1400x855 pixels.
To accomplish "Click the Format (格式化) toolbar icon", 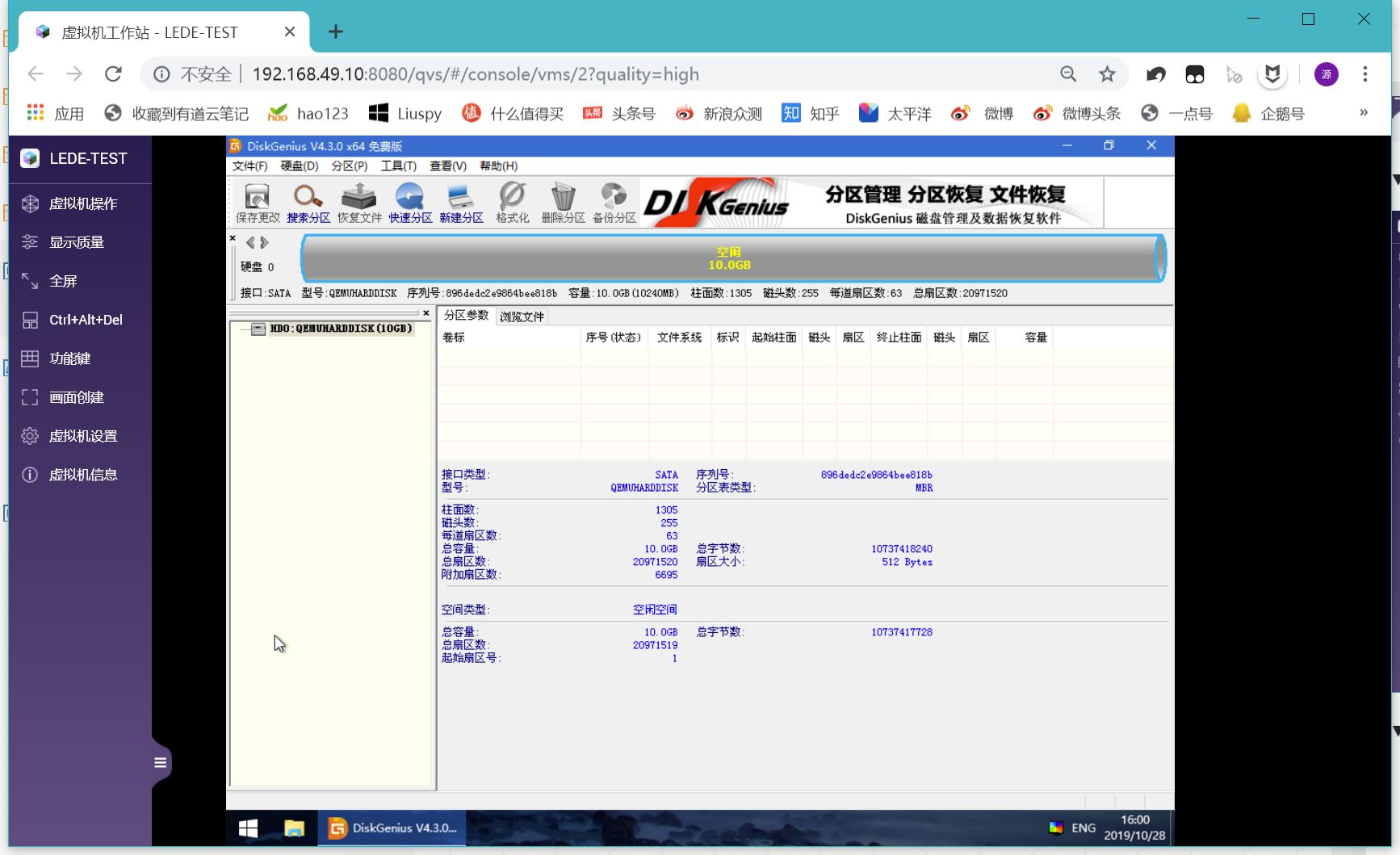I will coord(512,203).
